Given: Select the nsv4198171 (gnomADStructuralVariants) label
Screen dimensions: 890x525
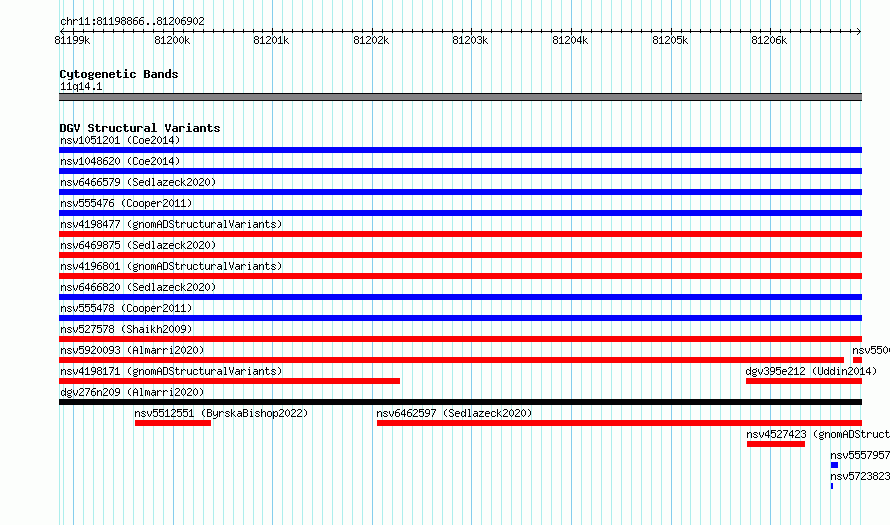Looking at the screenshot, I should tap(171, 371).
